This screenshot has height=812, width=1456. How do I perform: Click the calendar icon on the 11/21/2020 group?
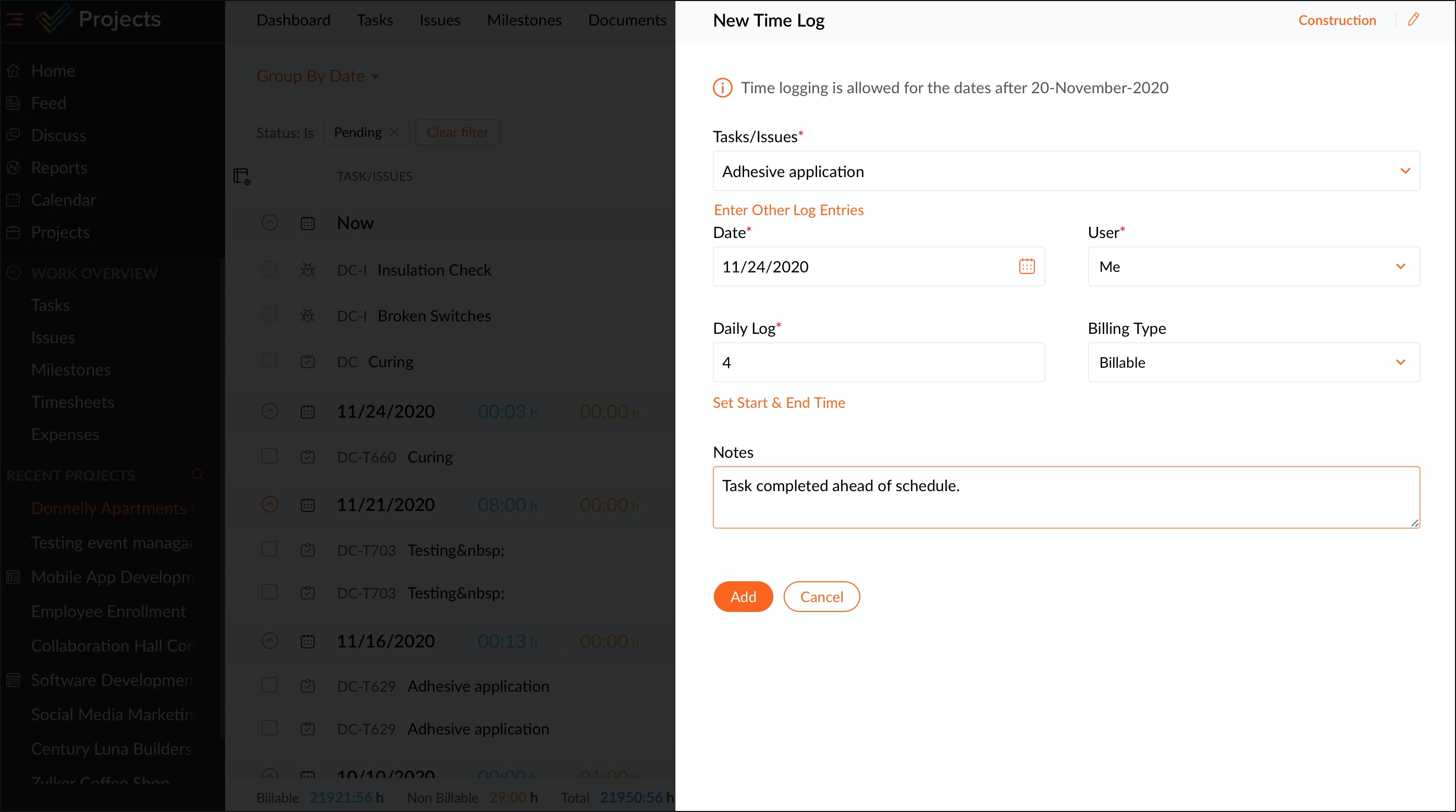307,505
